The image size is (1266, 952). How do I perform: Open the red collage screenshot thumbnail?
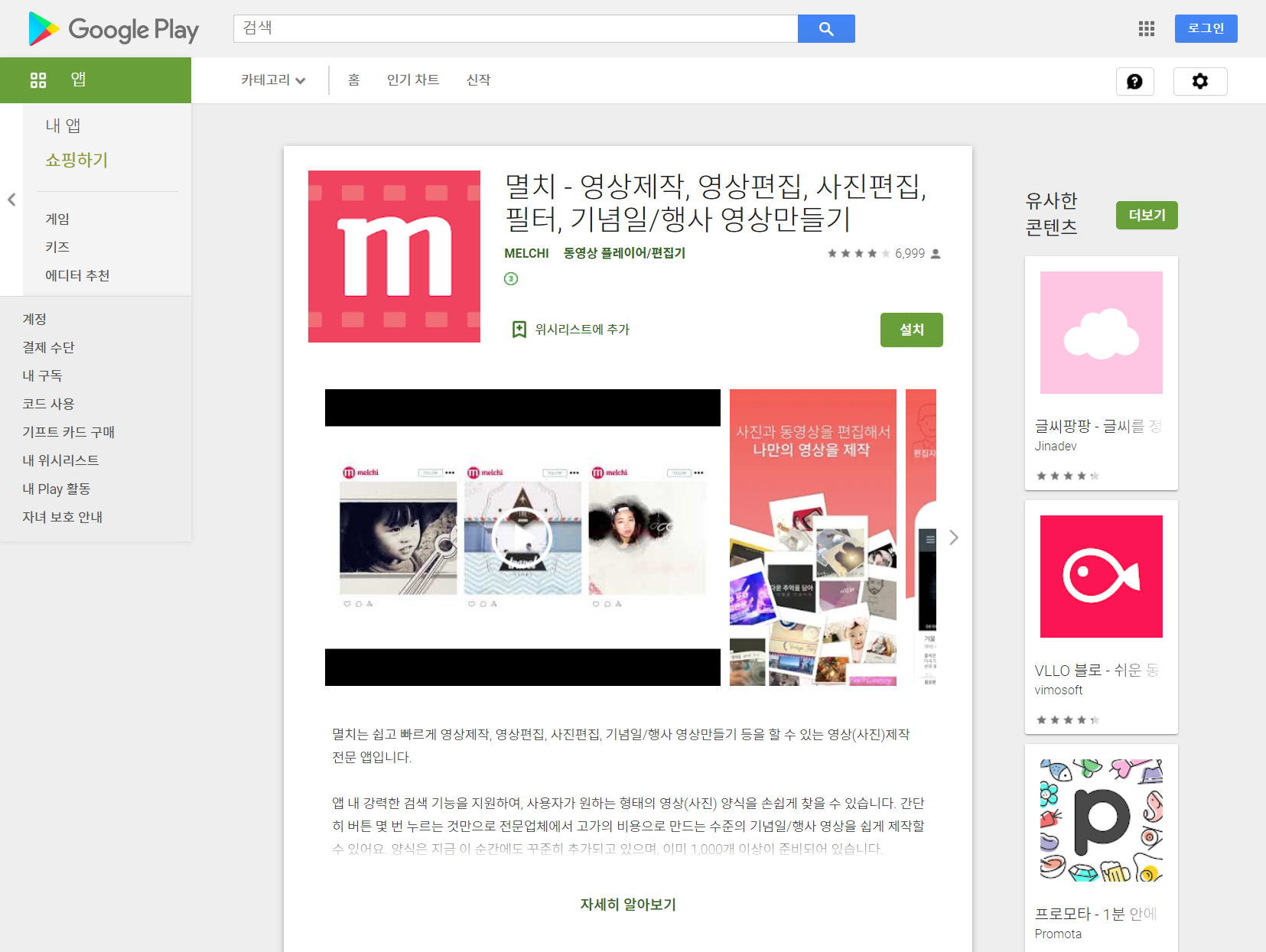813,538
